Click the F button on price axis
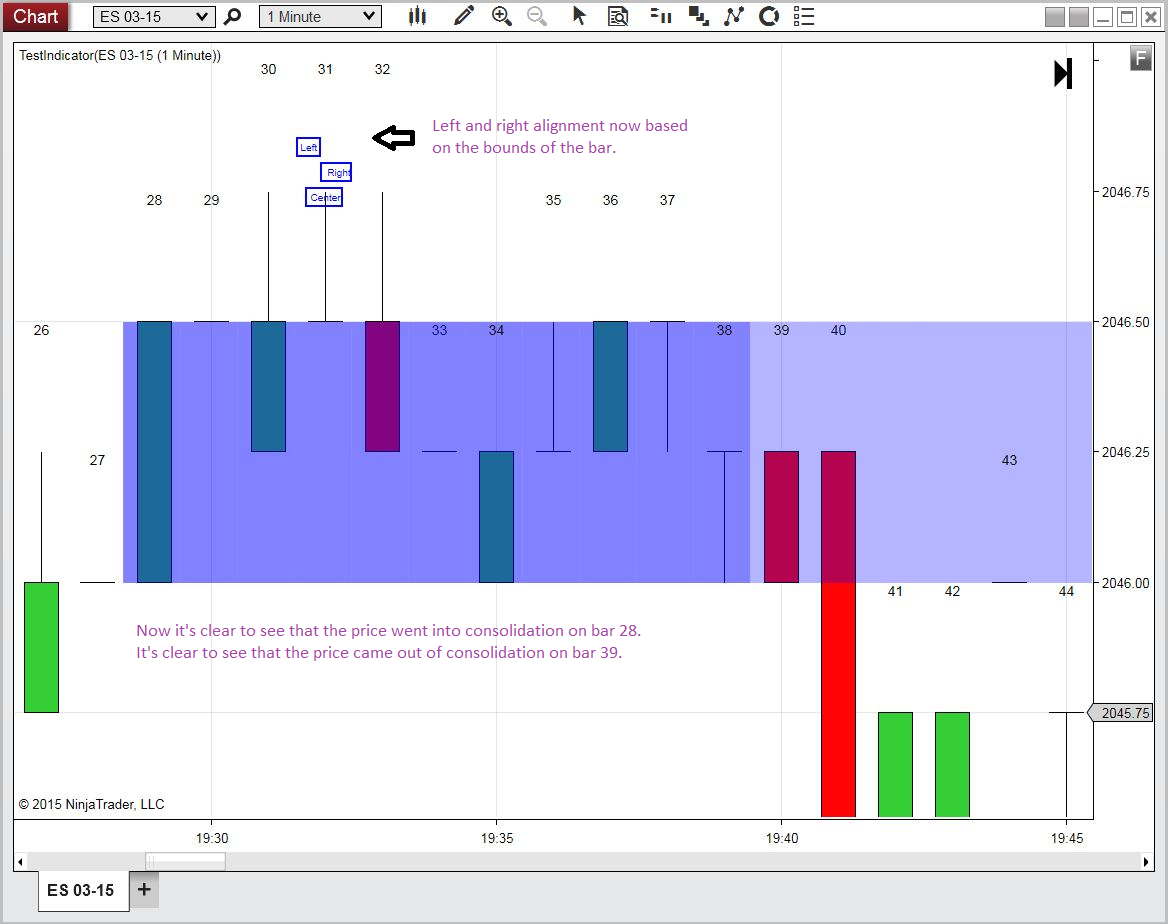Screen dimensions: 1168x924 click(1140, 57)
